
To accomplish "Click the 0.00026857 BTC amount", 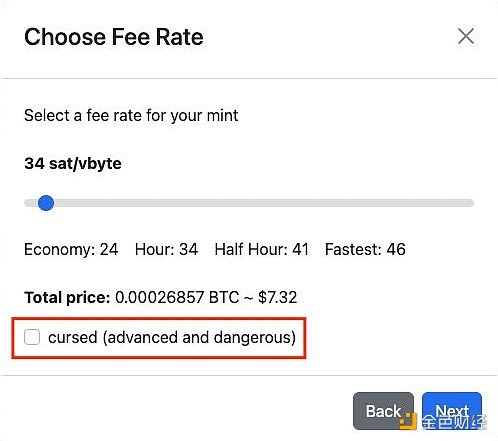I will [x=177, y=297].
